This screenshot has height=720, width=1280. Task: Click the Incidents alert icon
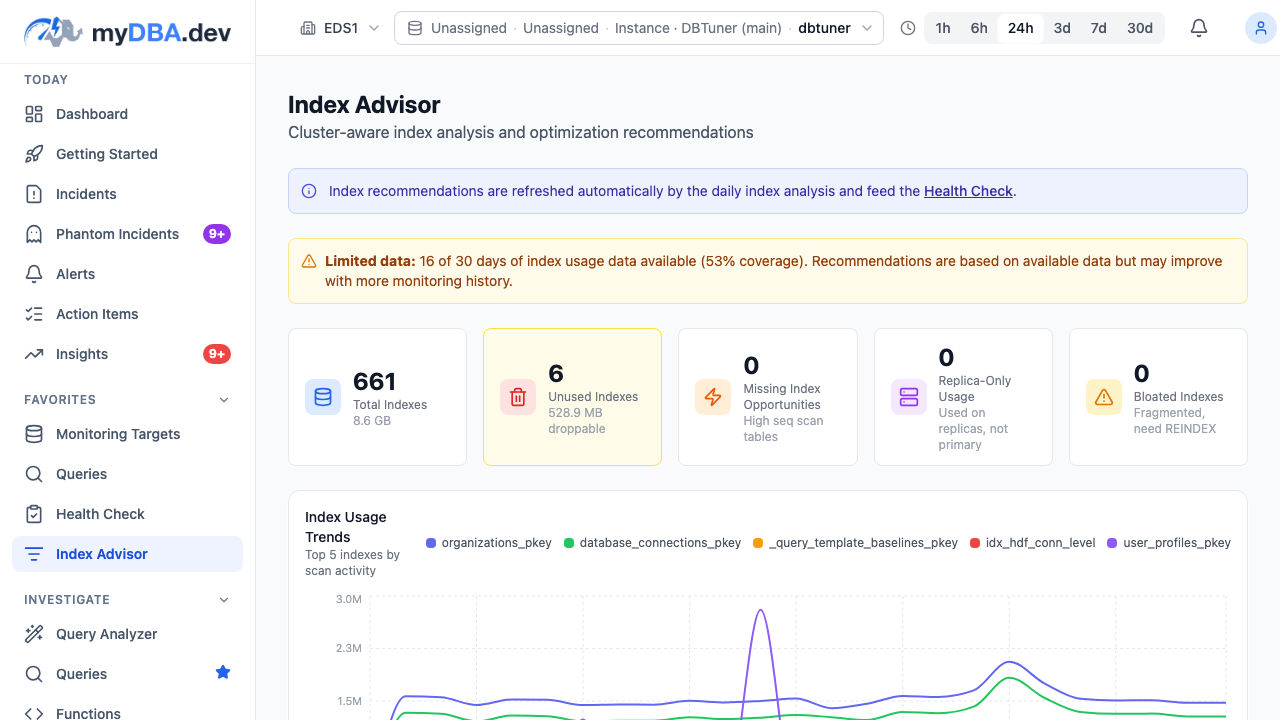coord(34,194)
